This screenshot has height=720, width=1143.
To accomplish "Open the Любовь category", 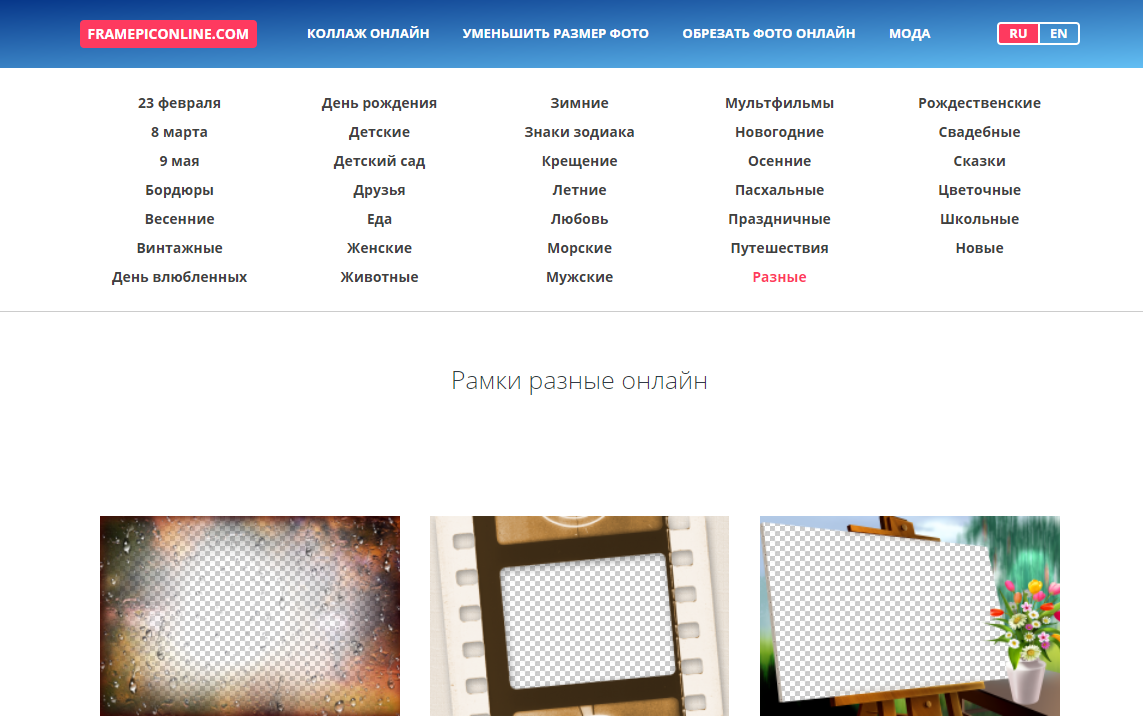I will (580, 219).
